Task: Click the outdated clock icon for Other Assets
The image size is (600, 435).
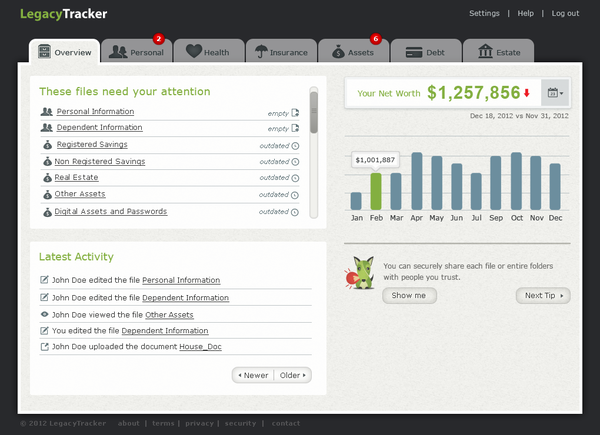Action: pos(295,195)
